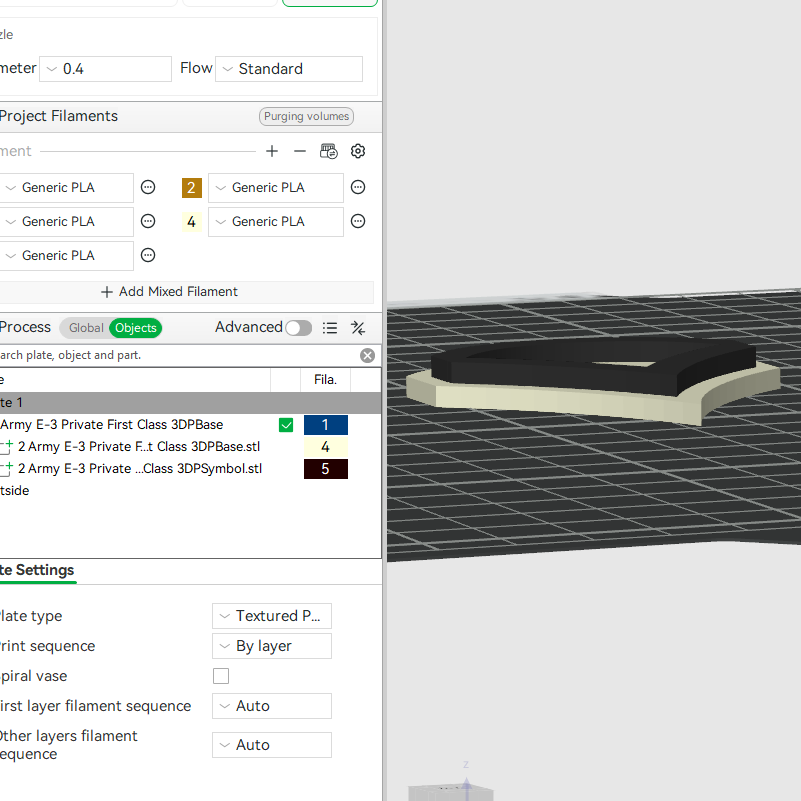Image resolution: width=801 pixels, height=801 pixels.
Task: Remove a filament with the minus icon
Action: tap(300, 151)
